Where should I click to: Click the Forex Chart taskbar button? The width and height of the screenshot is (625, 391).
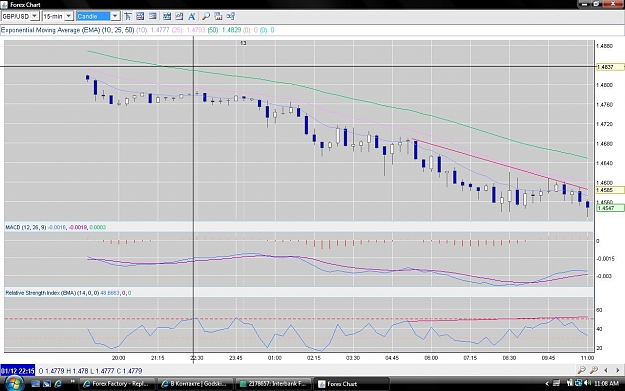[x=351, y=384]
